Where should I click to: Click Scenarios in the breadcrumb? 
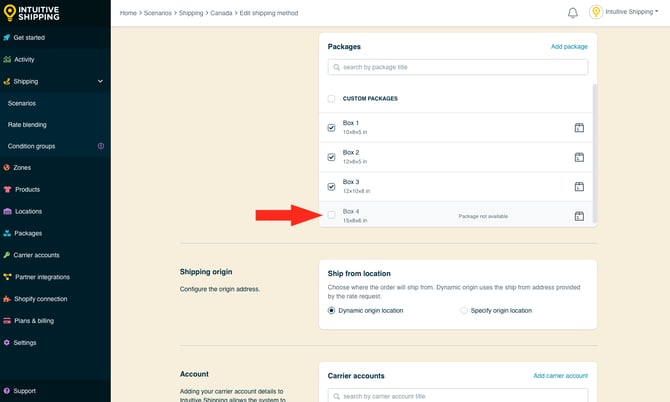click(157, 13)
